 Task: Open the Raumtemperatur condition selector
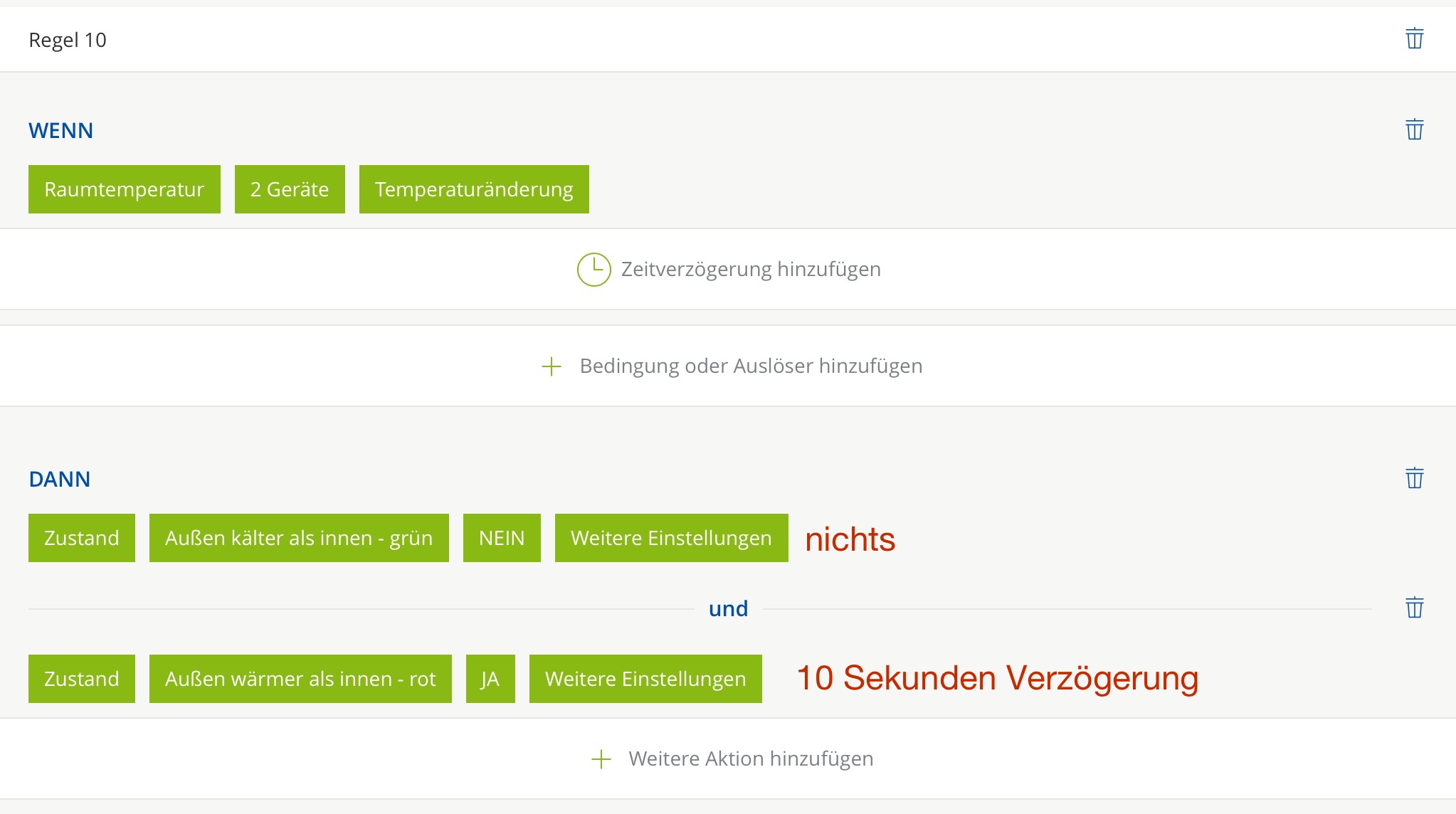[x=125, y=189]
